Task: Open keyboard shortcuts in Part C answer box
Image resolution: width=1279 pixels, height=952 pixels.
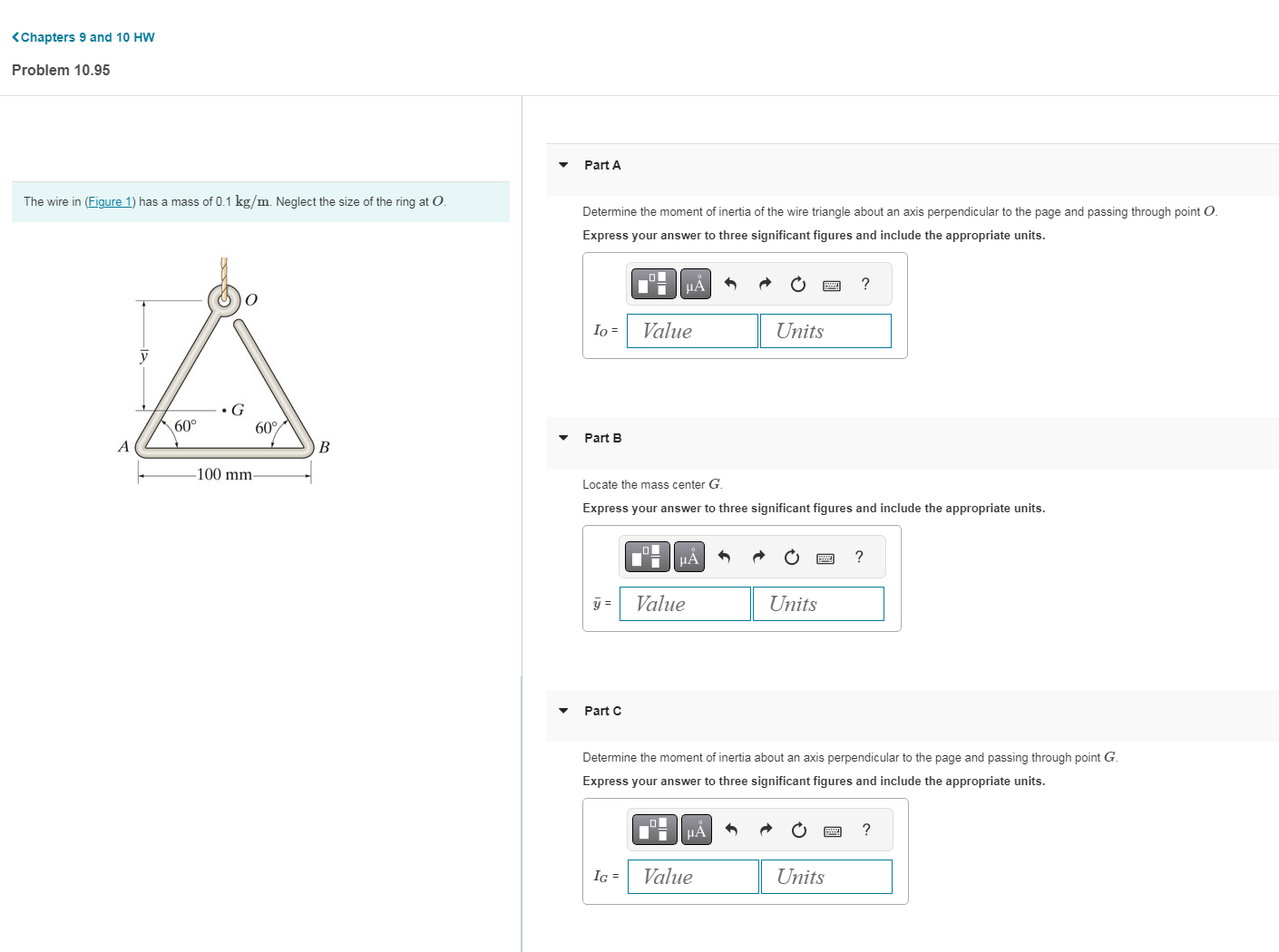Action: tap(832, 830)
